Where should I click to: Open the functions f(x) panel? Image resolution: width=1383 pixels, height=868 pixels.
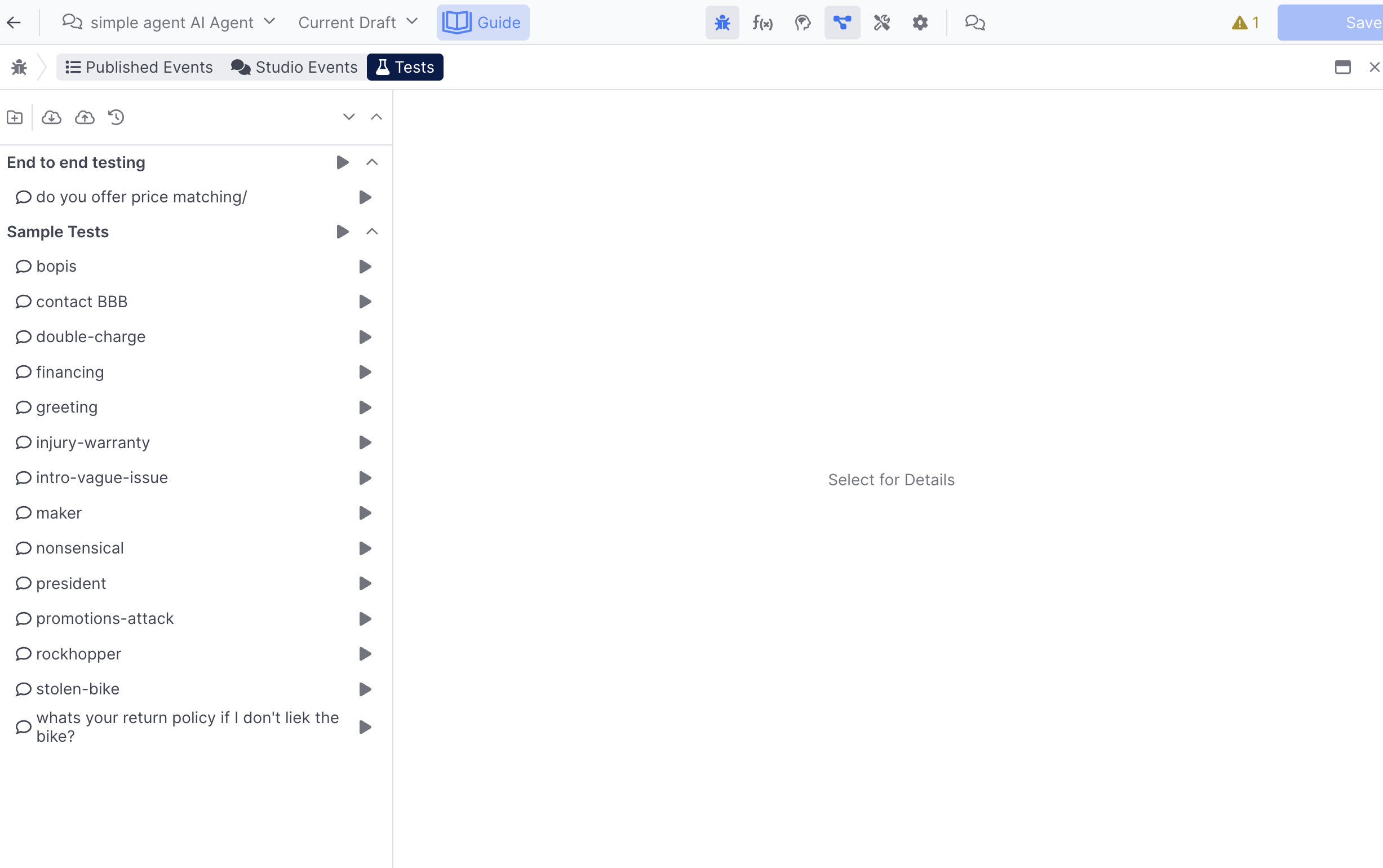[x=763, y=23]
